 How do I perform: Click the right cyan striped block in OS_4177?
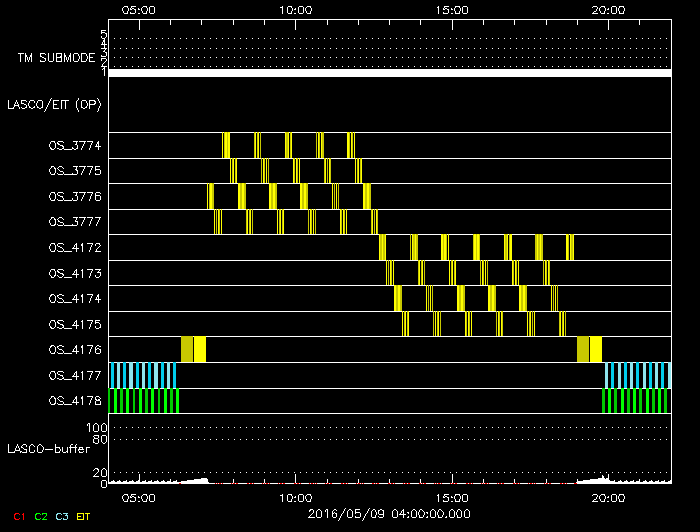(637, 375)
